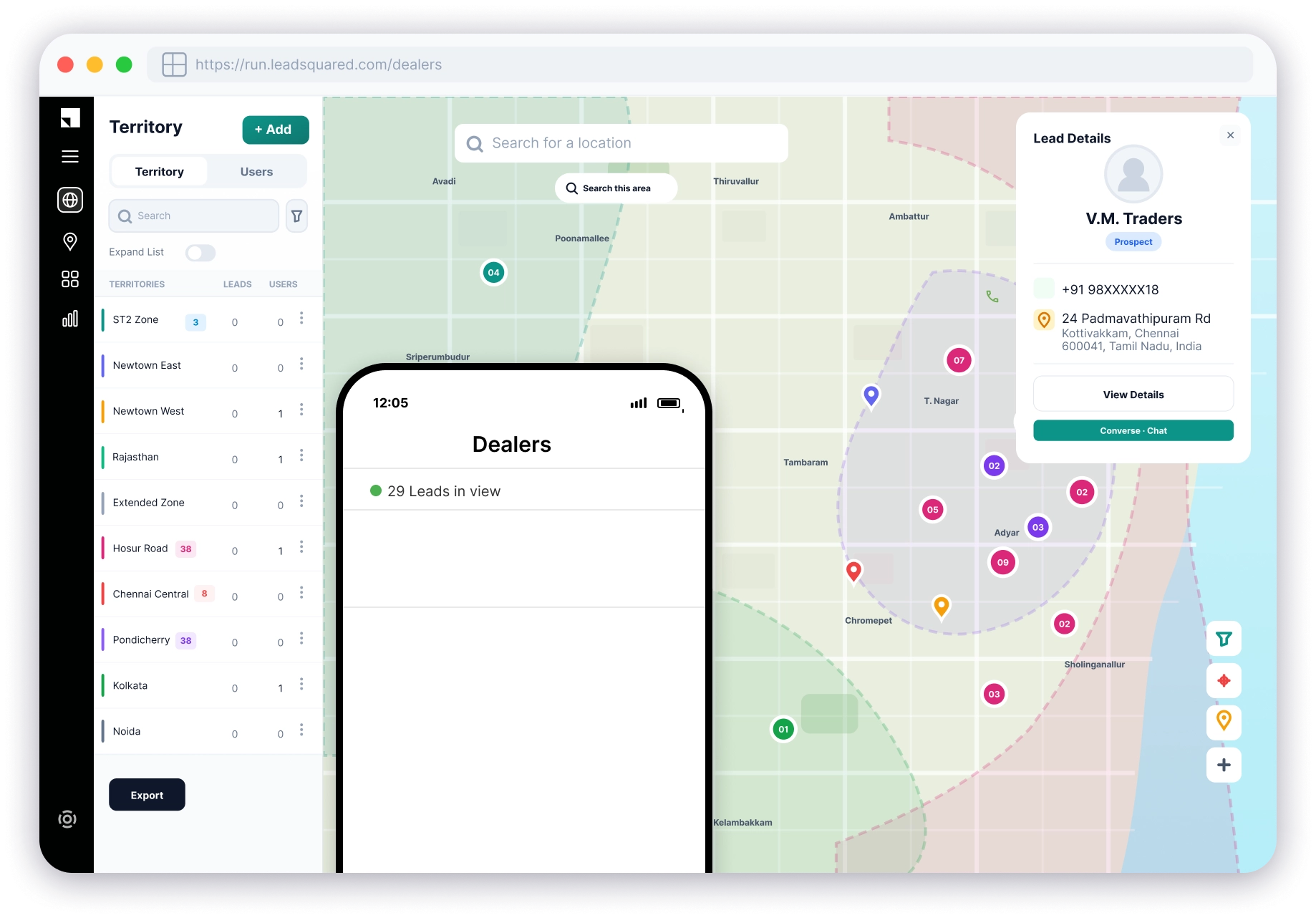This screenshot has width=1316, height=918.
Task: Open options menu for Pondicherry
Action: coord(301,638)
